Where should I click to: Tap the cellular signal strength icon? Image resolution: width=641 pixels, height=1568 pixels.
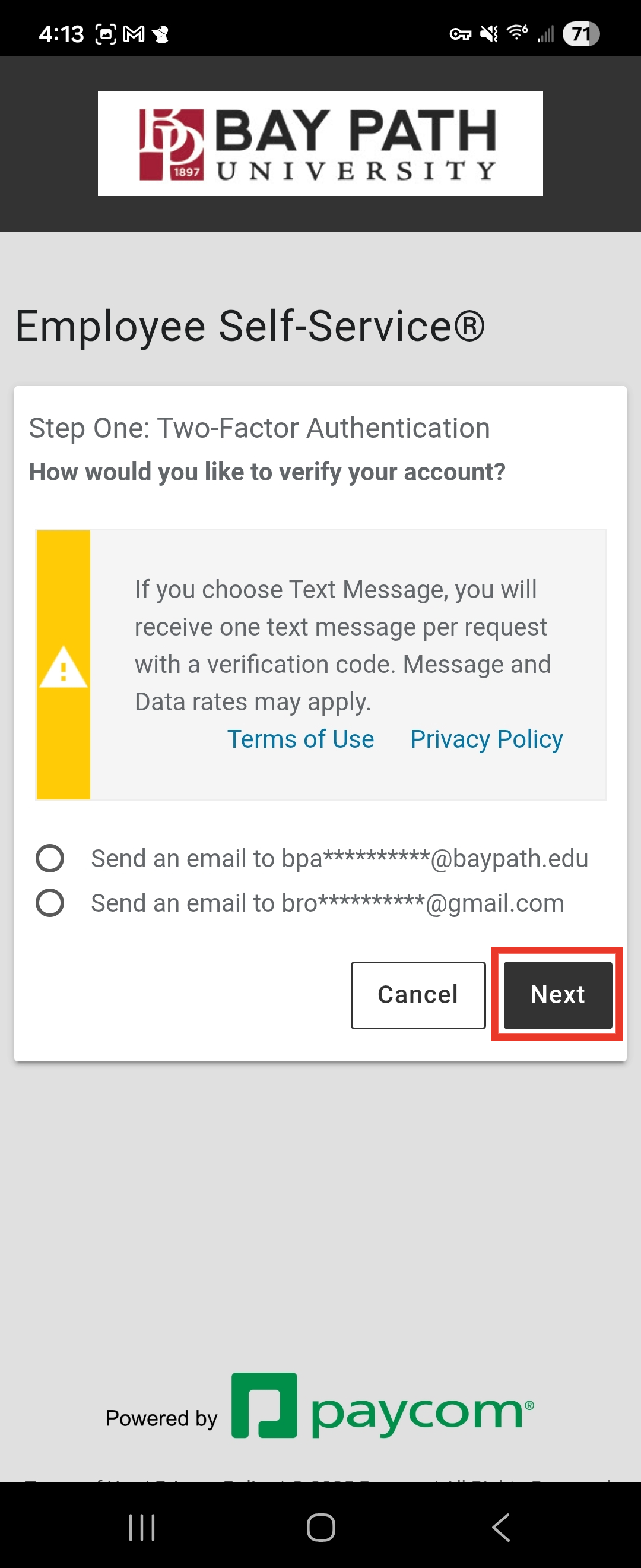545,34
